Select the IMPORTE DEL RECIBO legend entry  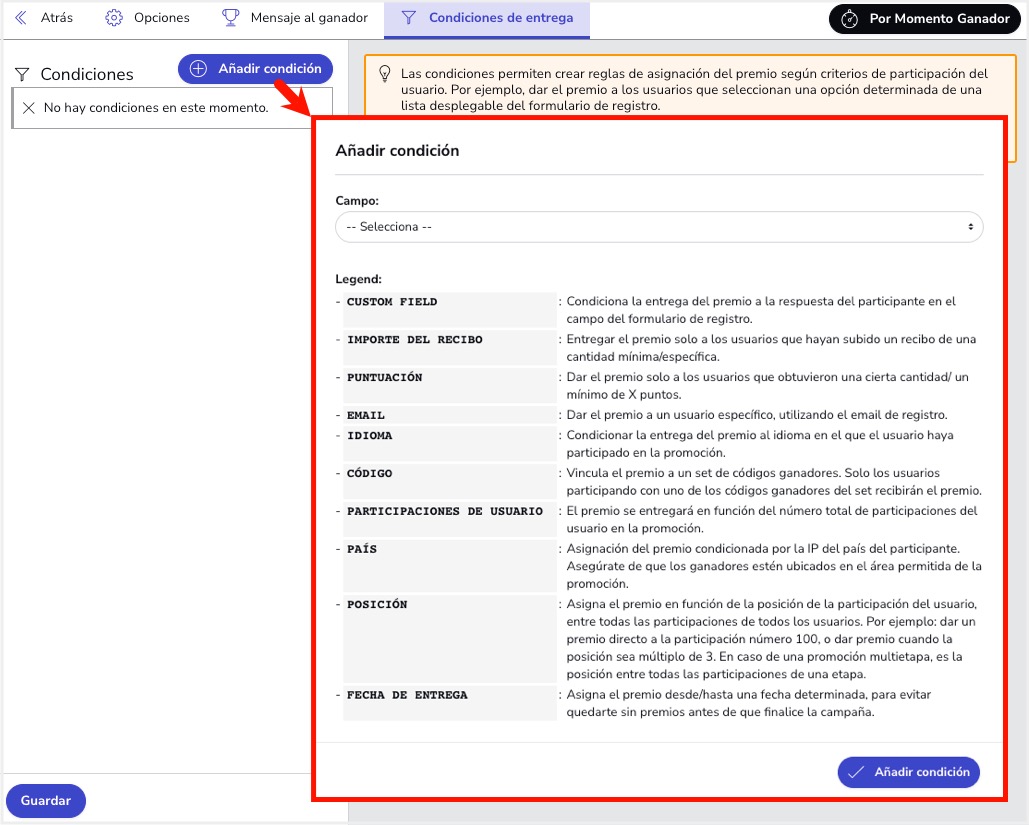point(414,340)
